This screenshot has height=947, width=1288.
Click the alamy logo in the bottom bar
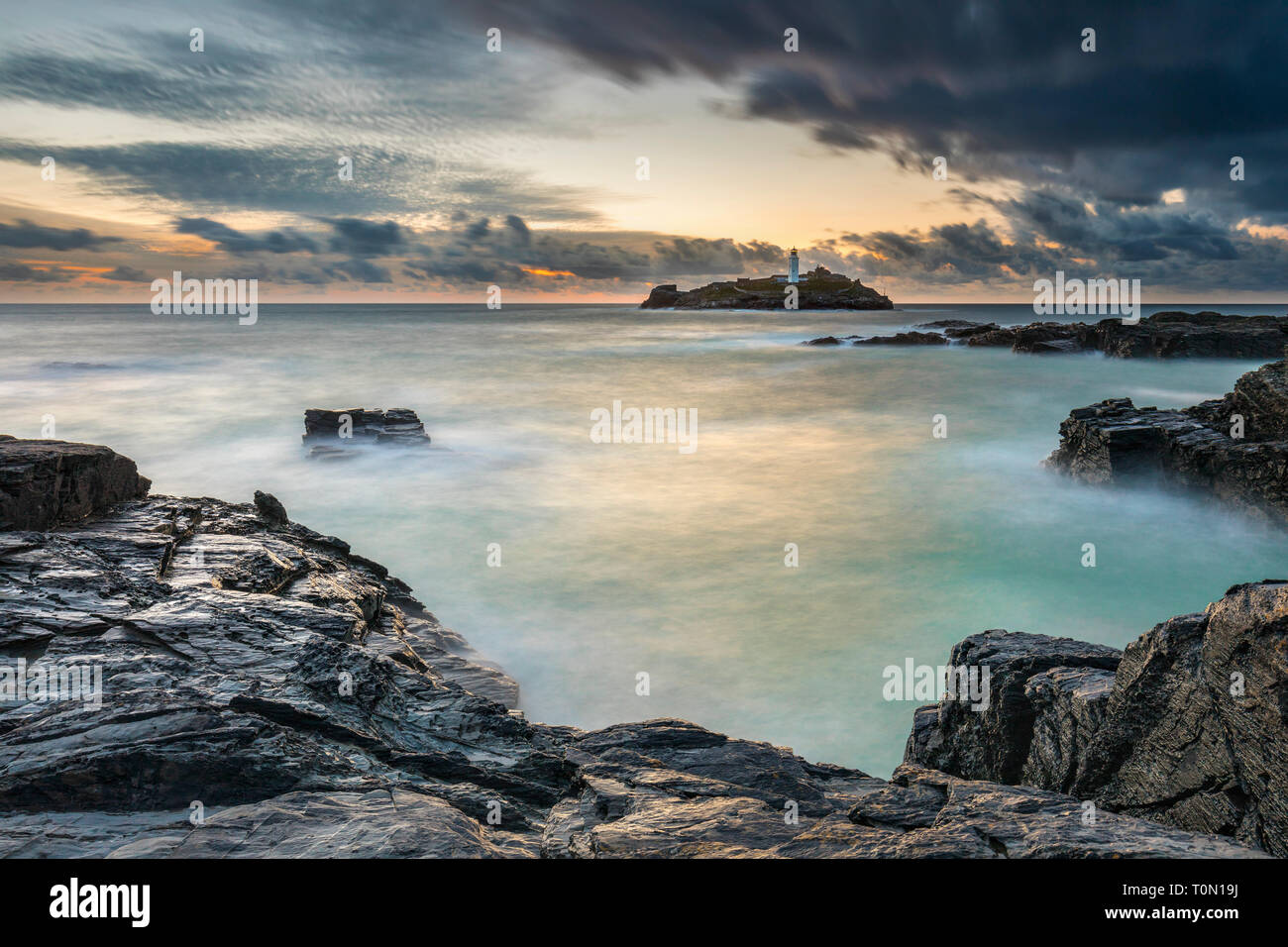pos(100,902)
